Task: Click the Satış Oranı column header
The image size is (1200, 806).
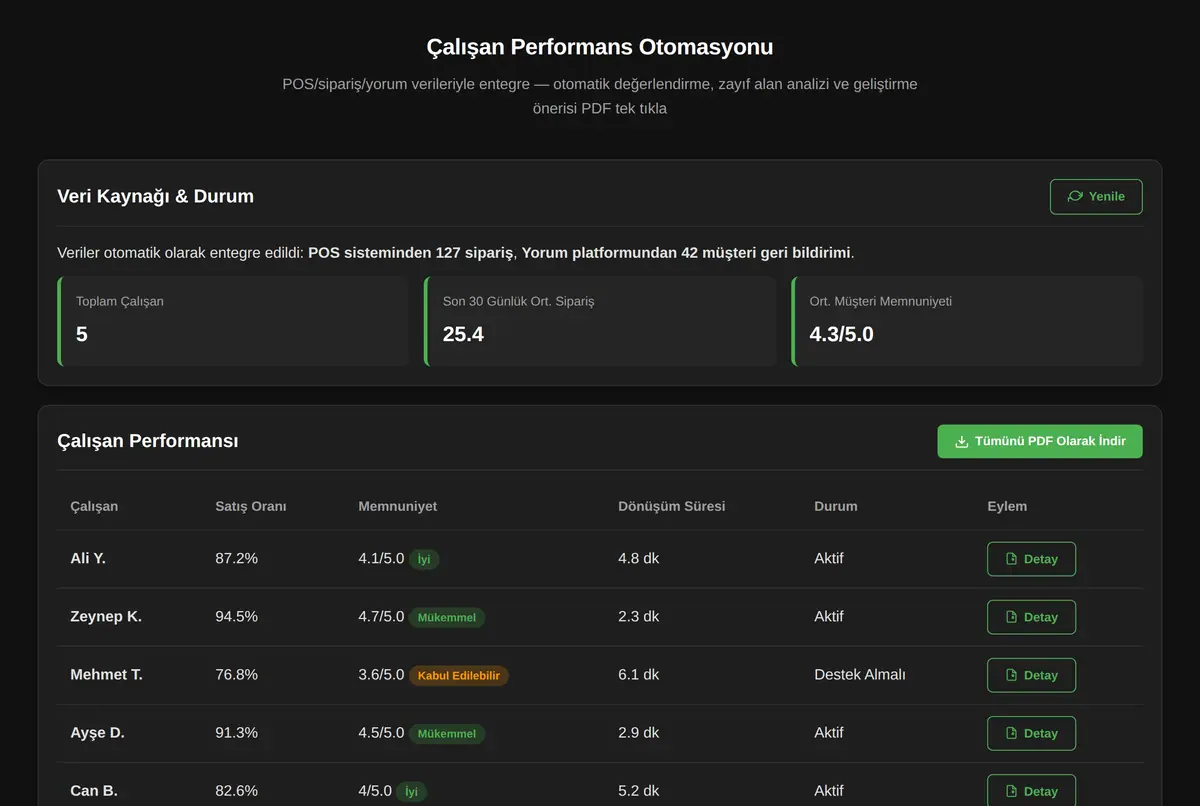Action: pyautogui.click(x=251, y=506)
